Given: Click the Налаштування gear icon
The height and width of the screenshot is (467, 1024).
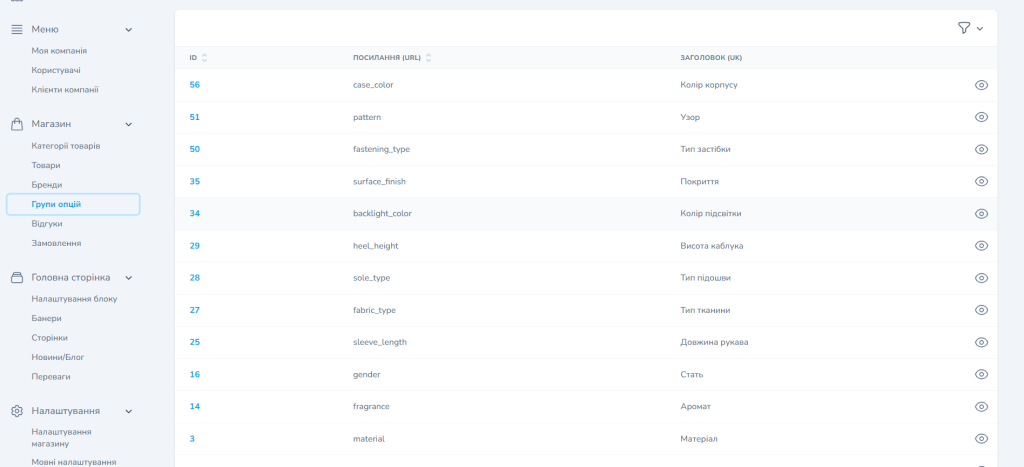Looking at the screenshot, I should [x=17, y=411].
